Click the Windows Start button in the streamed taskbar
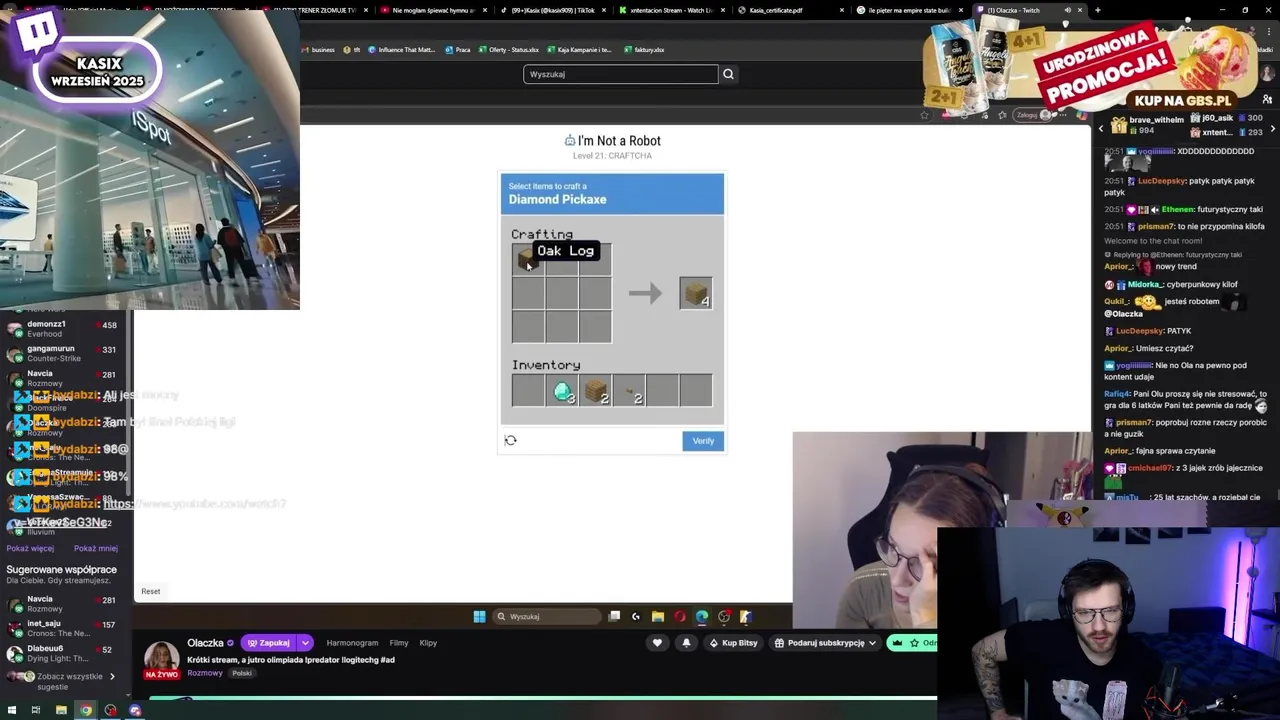Screen dimensions: 1280x720 (479, 616)
